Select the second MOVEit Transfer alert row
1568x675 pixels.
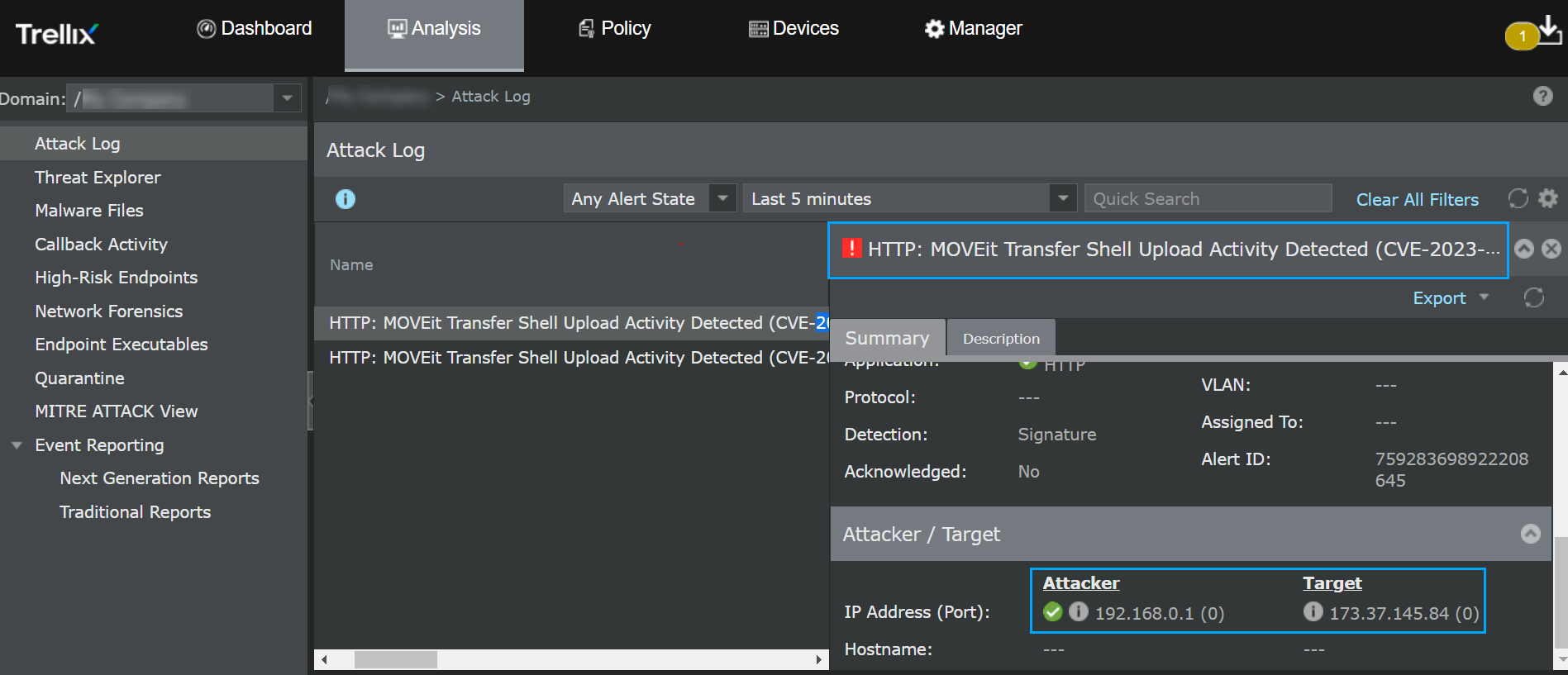pos(571,358)
